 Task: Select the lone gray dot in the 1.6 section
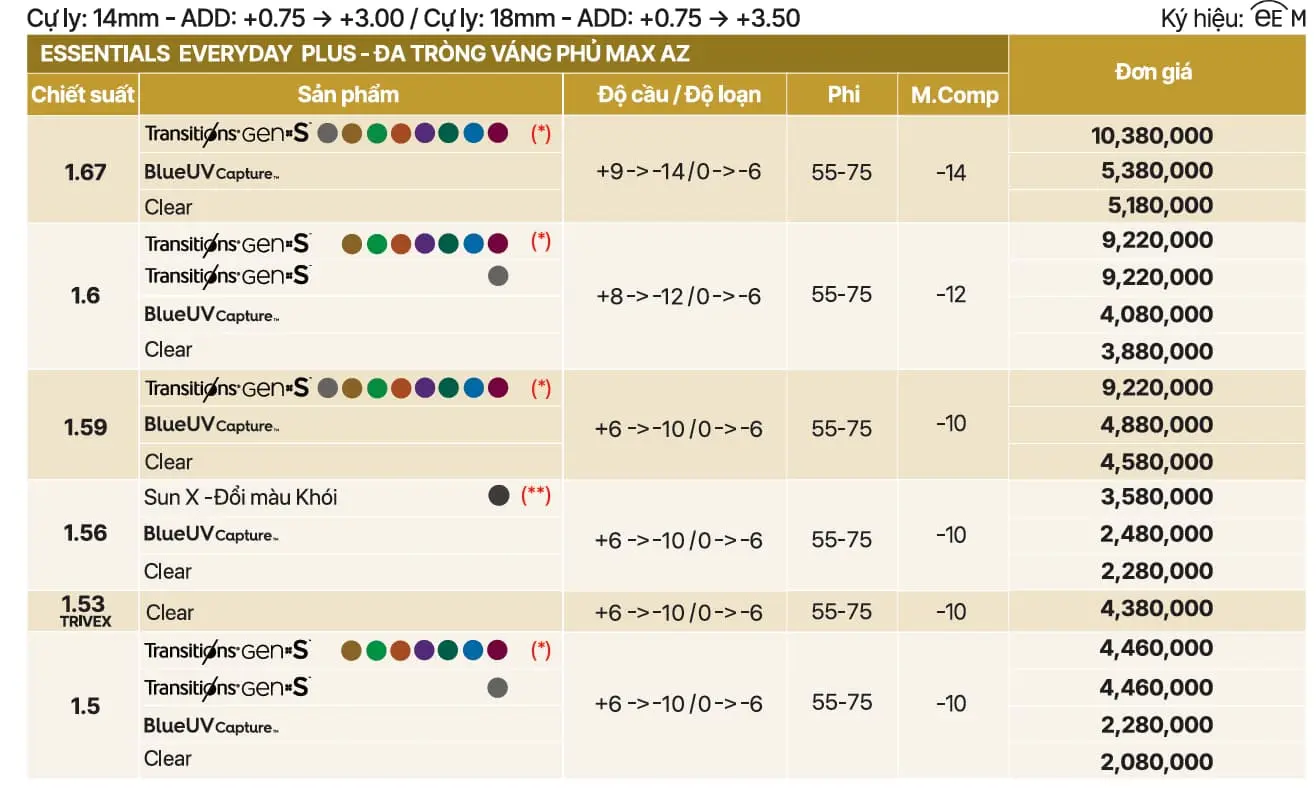pos(498,276)
